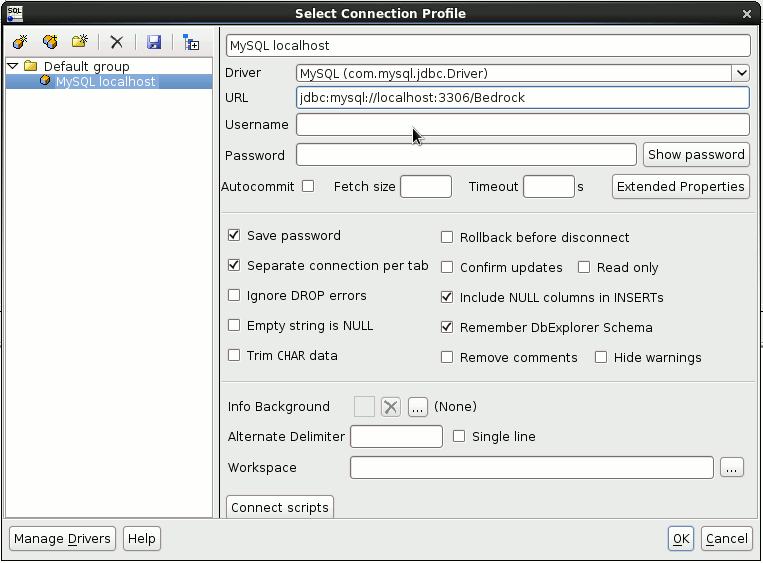Select the Default group folder entry
The image size is (763, 563).
point(86,67)
